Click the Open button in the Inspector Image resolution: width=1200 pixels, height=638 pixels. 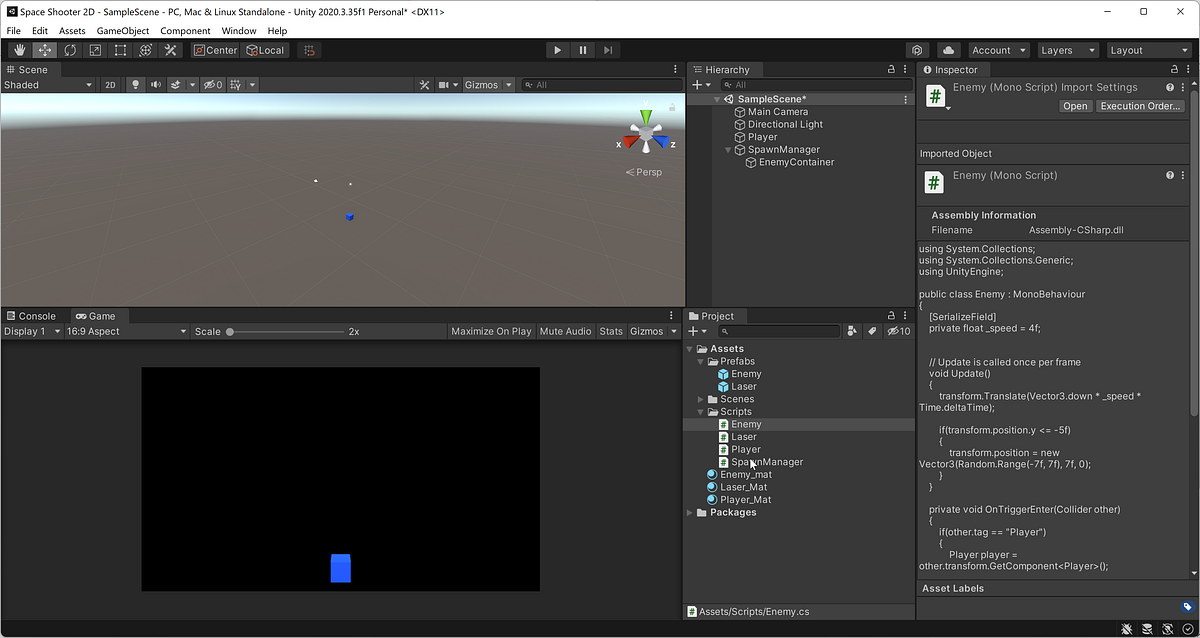click(1075, 105)
